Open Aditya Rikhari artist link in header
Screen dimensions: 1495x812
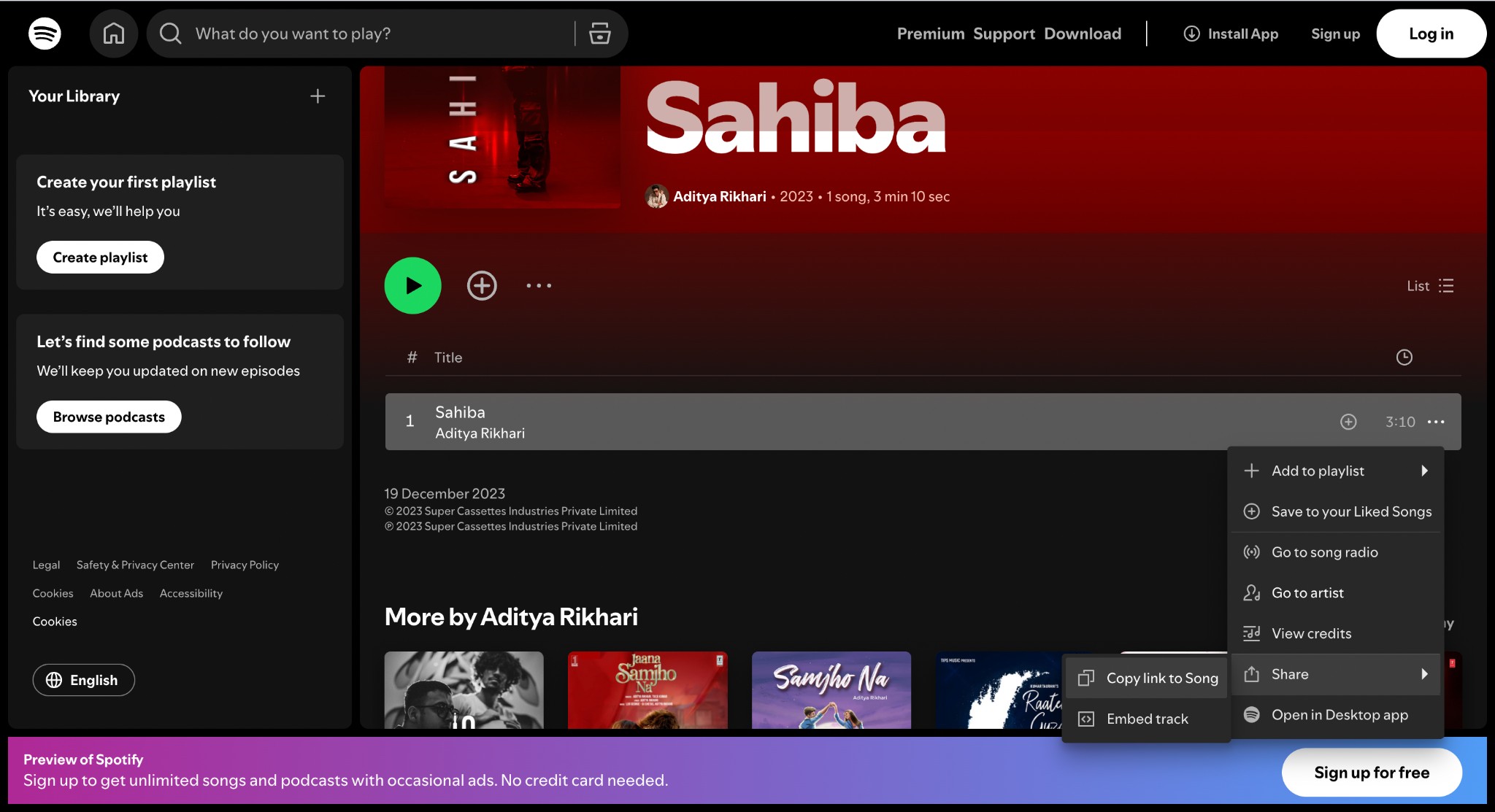719,197
